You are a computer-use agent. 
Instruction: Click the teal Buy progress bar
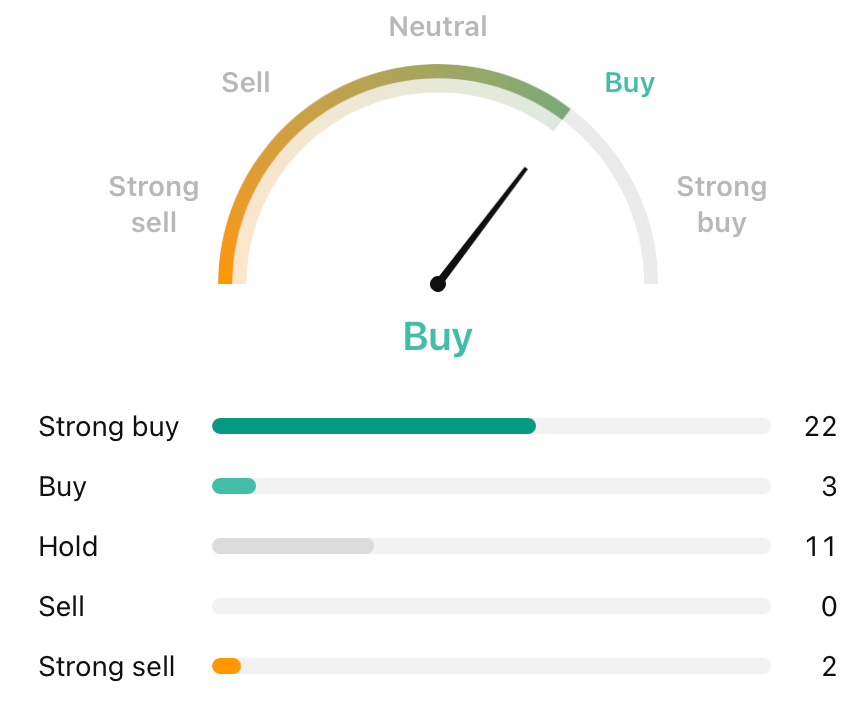coord(234,487)
